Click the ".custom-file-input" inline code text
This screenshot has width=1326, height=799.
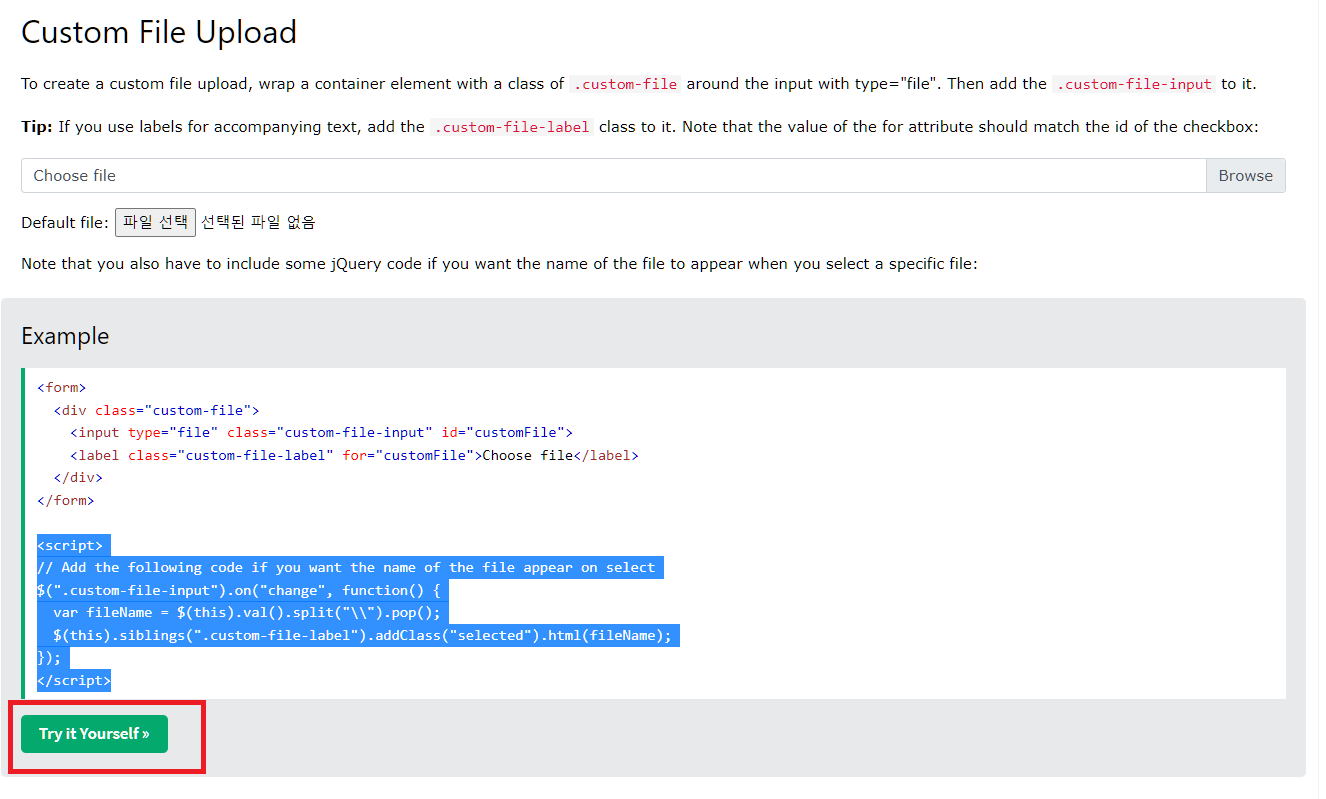coord(1134,84)
